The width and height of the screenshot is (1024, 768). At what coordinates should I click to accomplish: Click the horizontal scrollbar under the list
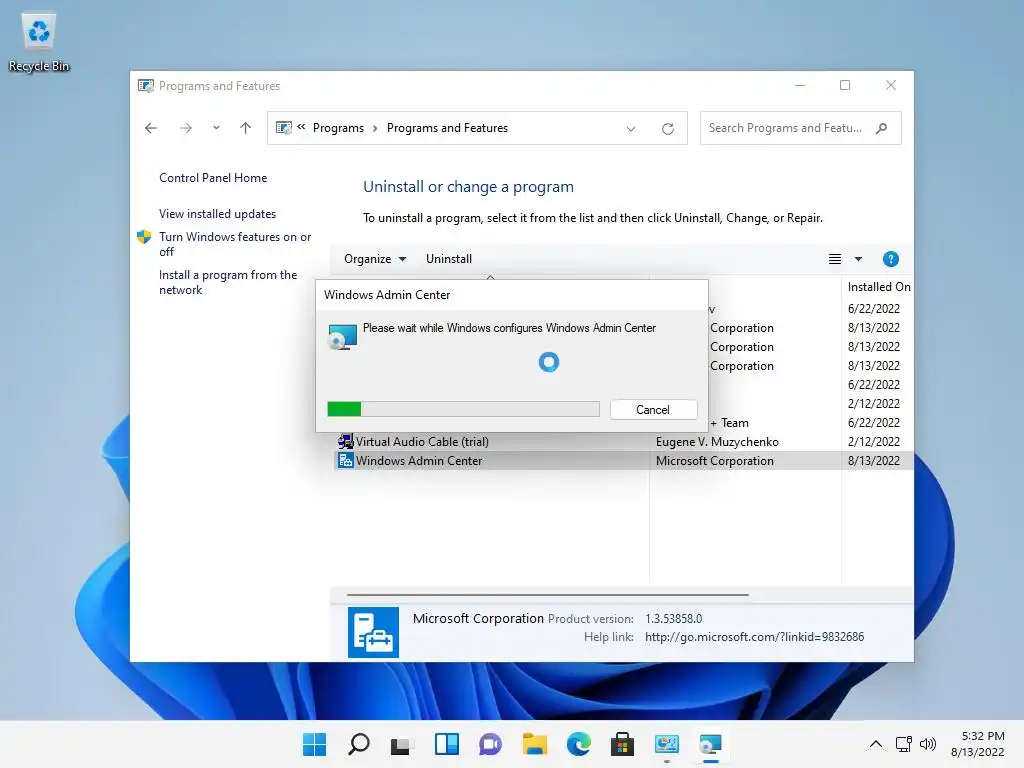[547, 595]
